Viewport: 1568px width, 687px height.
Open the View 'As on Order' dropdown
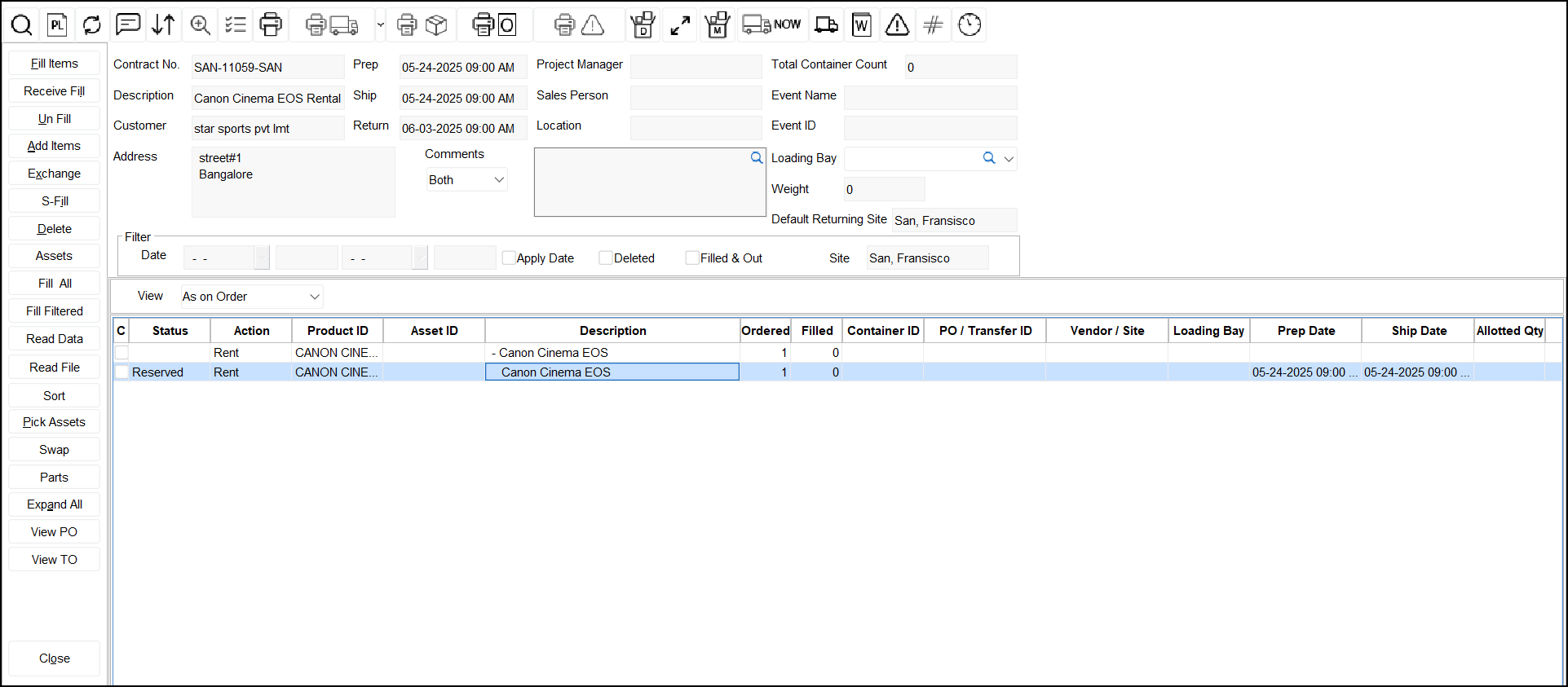pyautogui.click(x=251, y=297)
